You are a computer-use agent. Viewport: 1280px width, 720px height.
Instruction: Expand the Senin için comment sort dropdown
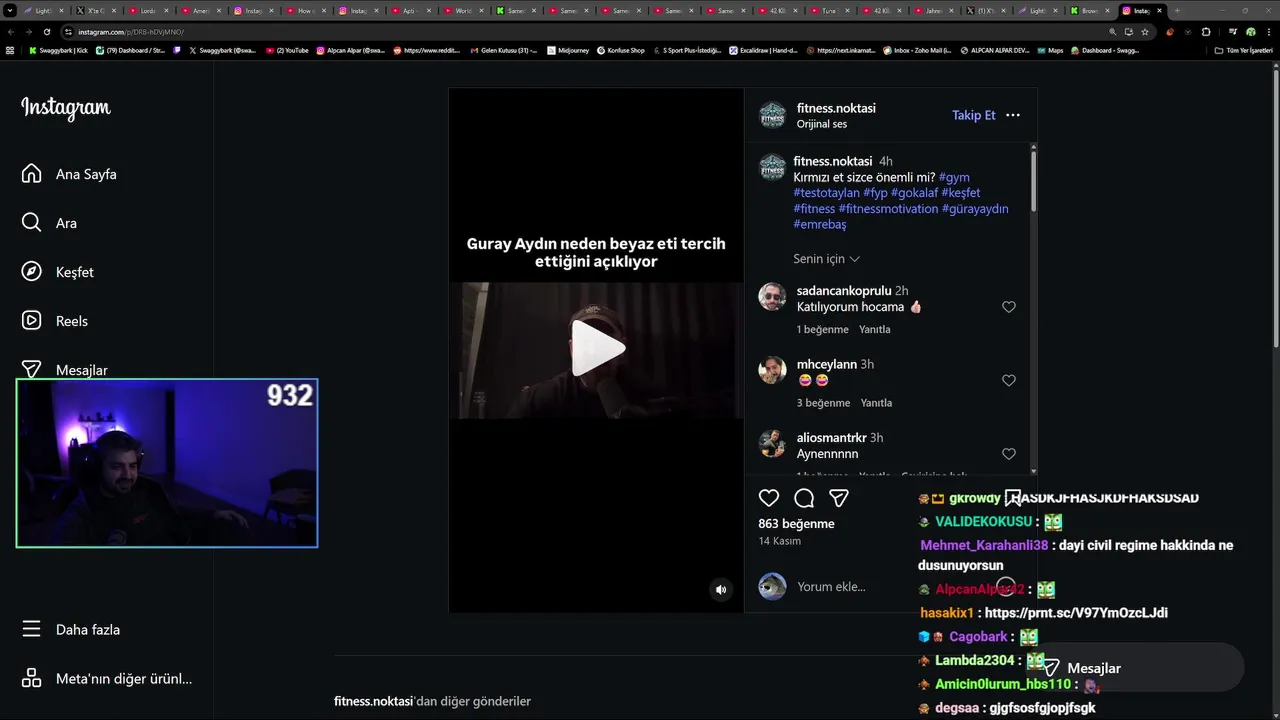pyautogui.click(x=826, y=259)
